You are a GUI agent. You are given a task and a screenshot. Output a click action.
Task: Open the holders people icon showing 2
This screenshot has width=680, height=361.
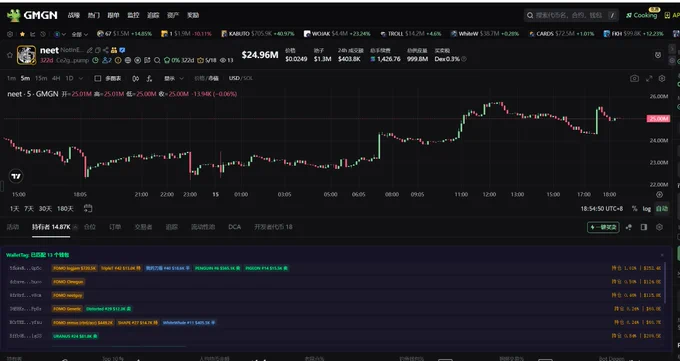[x=107, y=60]
